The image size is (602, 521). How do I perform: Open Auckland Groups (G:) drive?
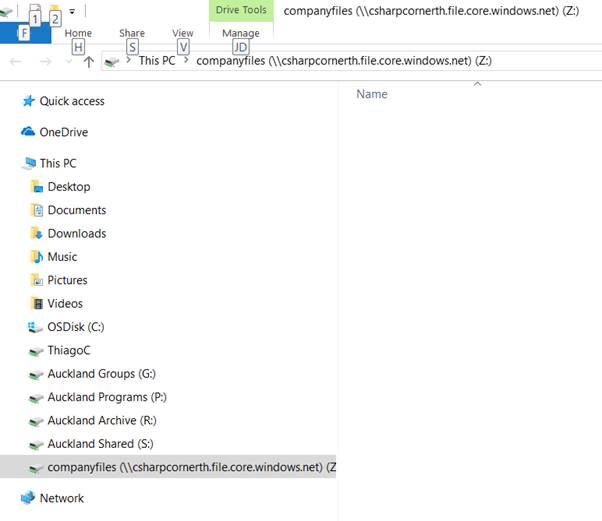click(x=101, y=374)
